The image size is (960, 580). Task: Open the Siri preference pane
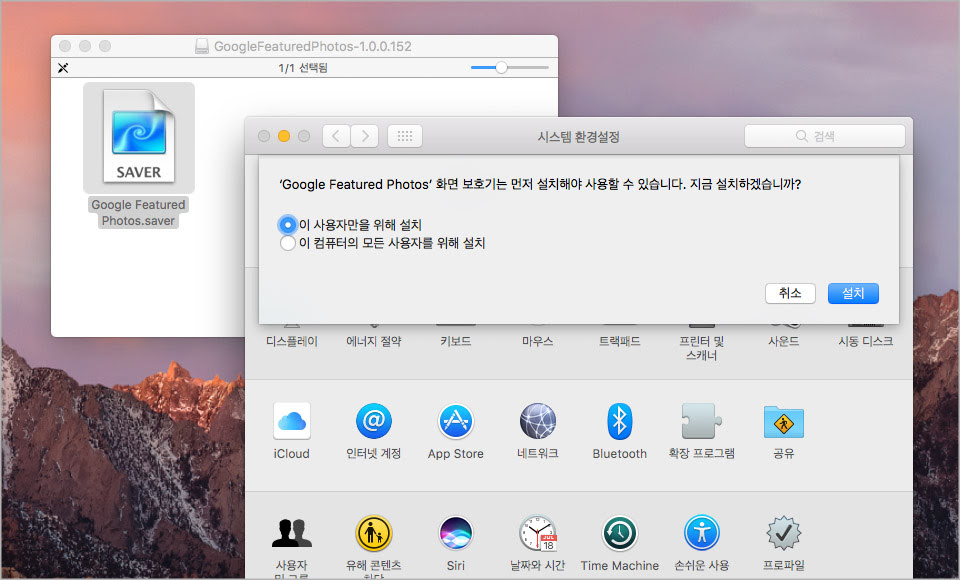[456, 533]
